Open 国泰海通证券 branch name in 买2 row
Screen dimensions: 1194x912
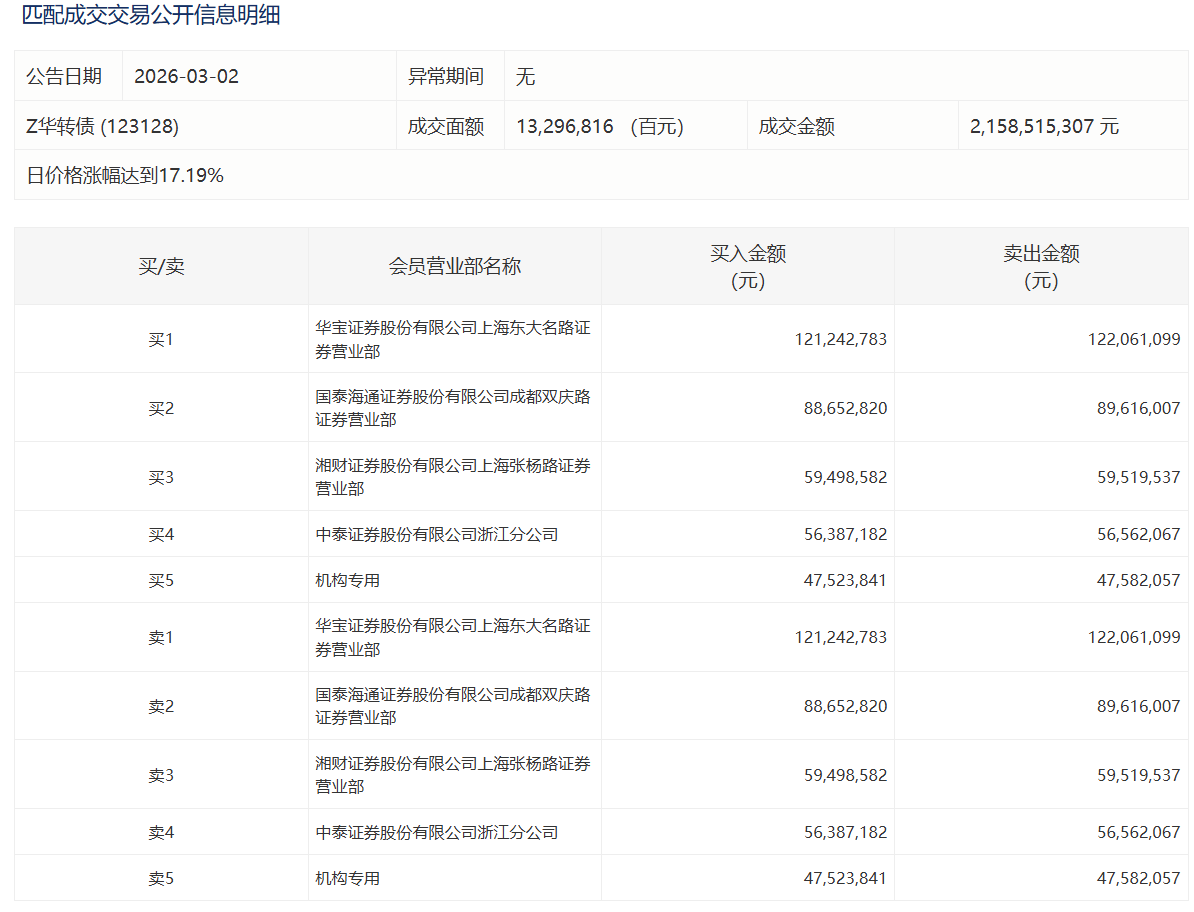tap(453, 408)
